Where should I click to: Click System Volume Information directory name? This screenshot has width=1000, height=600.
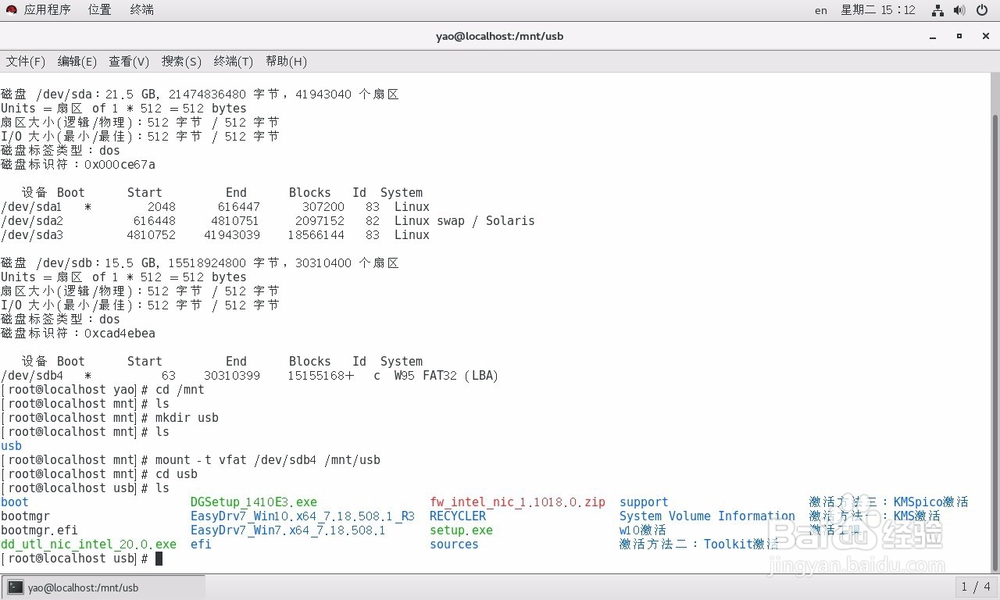(x=707, y=516)
